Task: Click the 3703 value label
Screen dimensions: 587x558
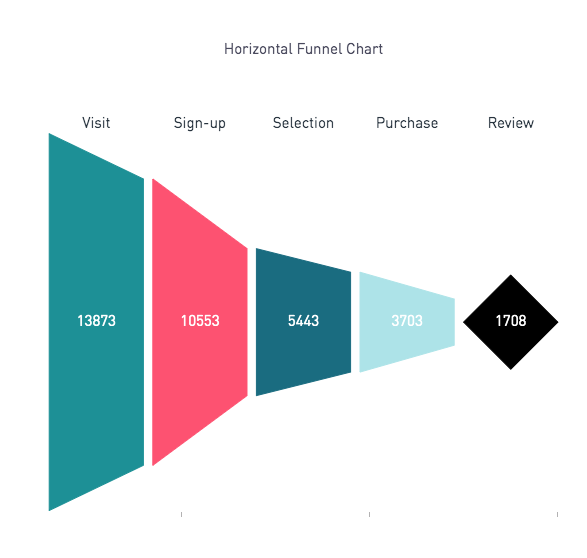Action: 407,321
